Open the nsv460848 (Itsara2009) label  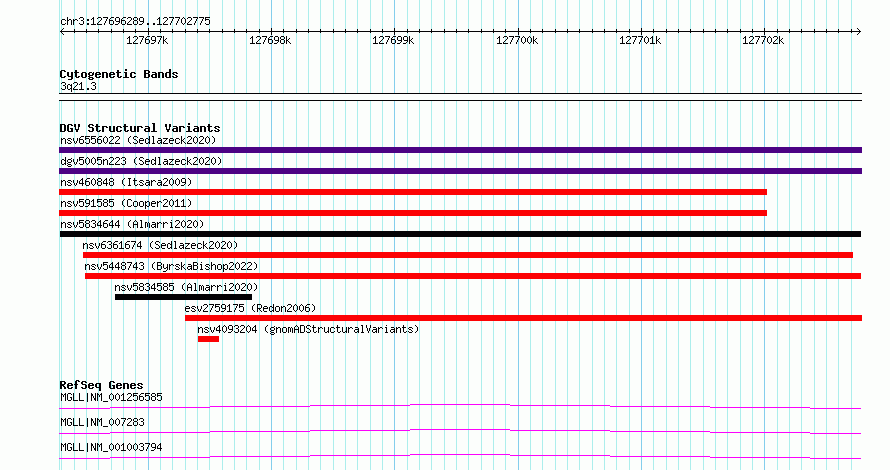point(126,182)
